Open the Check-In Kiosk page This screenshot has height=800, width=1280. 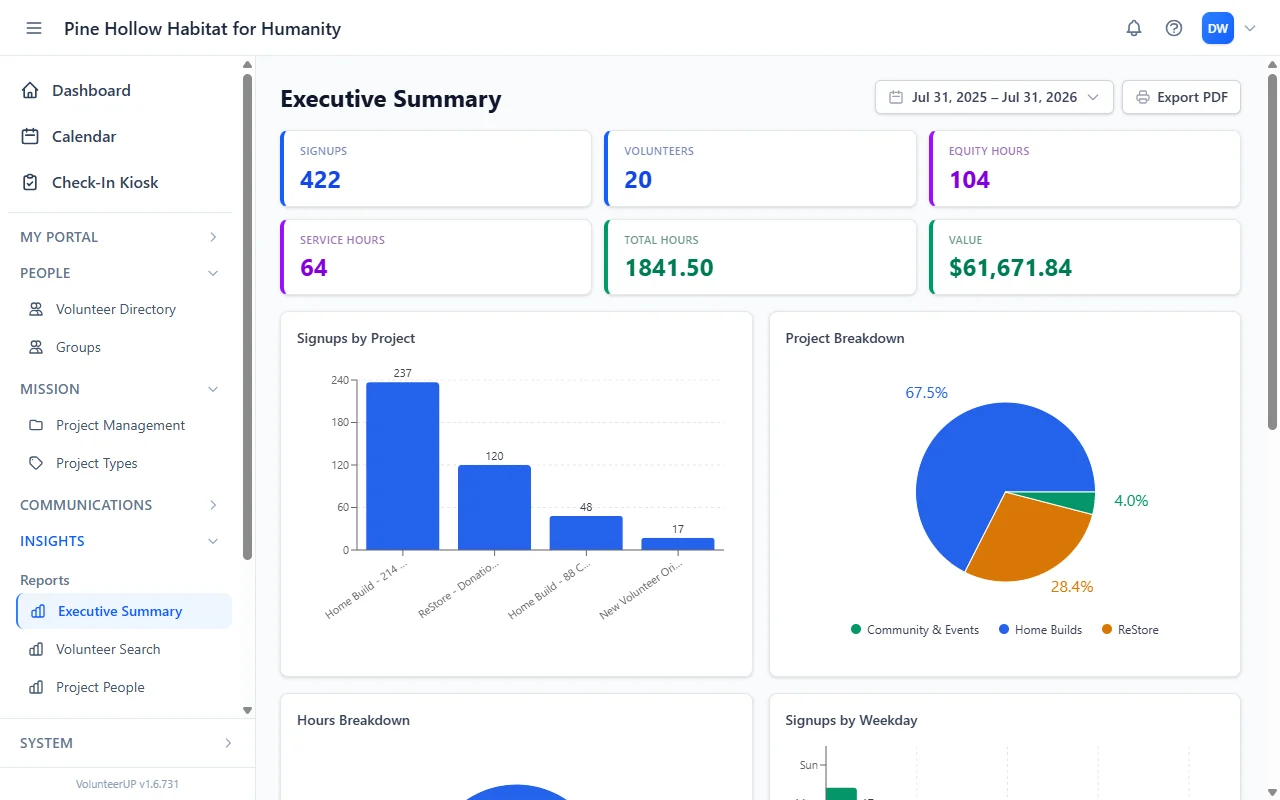120,182
